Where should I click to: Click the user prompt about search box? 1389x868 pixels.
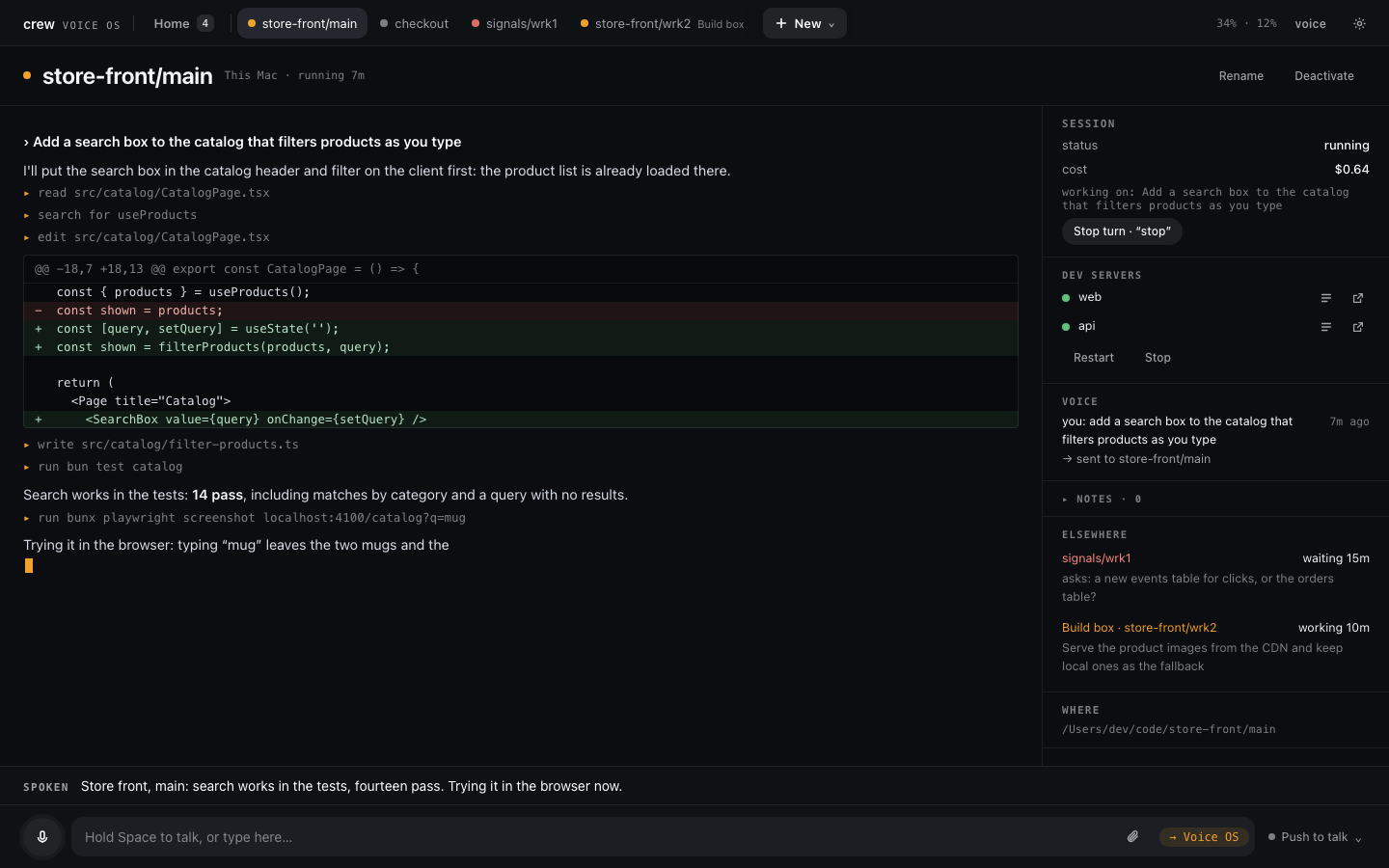coord(242,142)
